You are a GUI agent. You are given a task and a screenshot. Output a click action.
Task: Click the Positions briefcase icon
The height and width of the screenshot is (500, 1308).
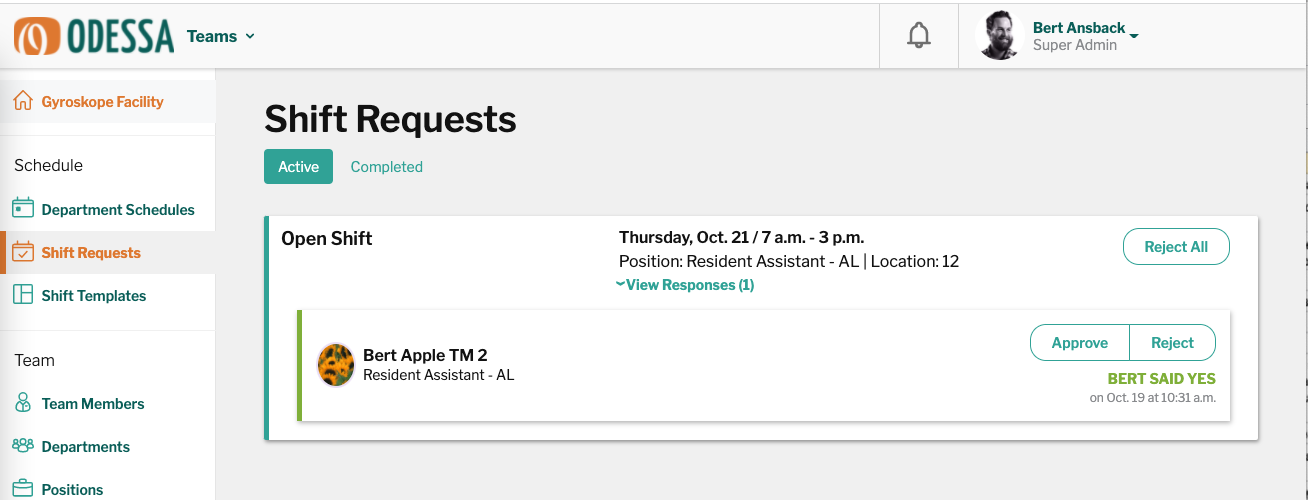[x=23, y=489]
